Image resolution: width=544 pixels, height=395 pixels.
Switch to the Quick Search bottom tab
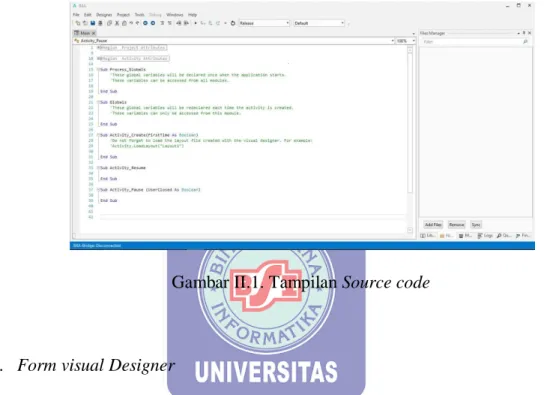point(504,235)
